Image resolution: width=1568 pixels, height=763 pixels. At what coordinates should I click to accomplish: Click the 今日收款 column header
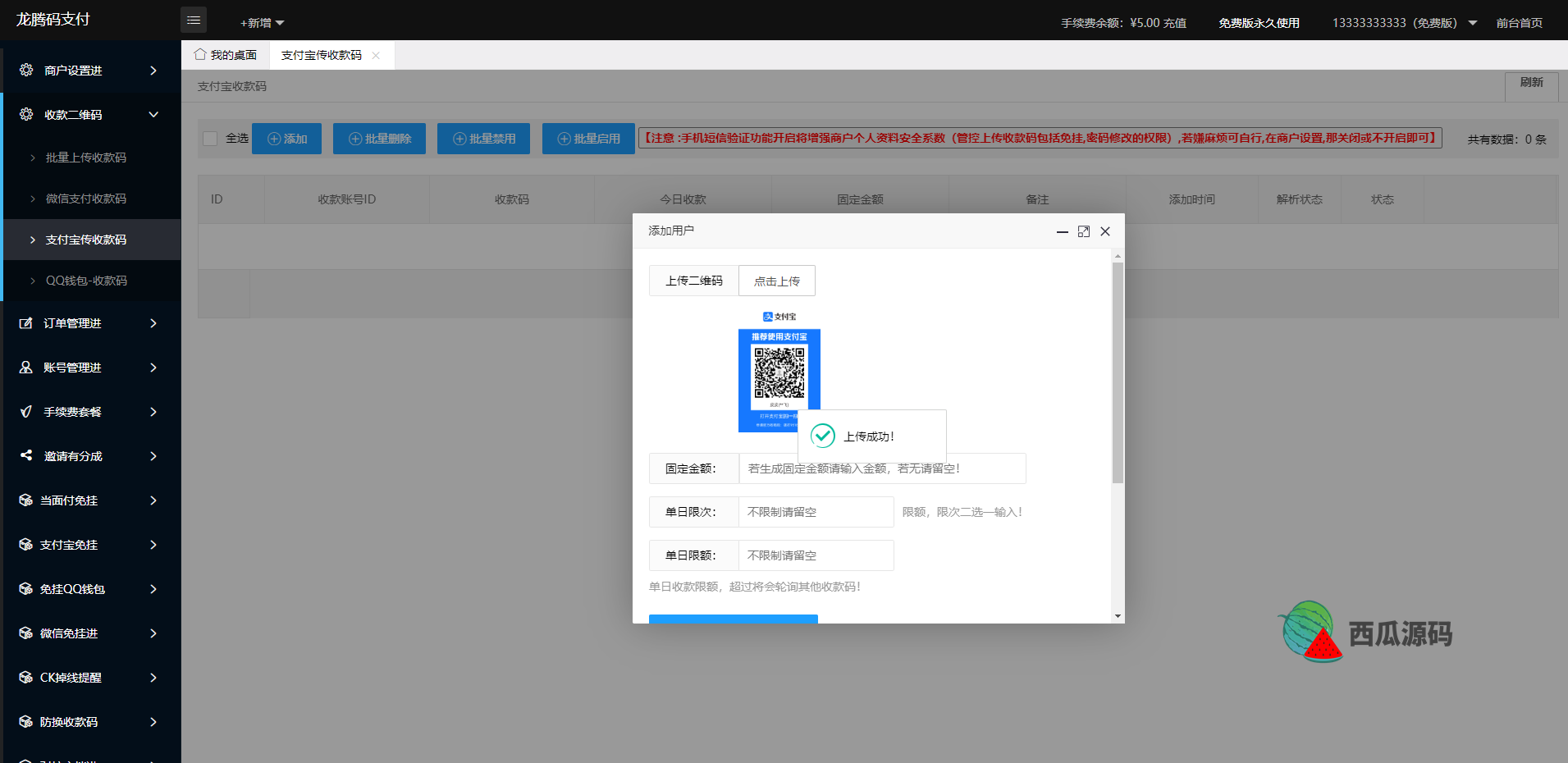click(683, 199)
